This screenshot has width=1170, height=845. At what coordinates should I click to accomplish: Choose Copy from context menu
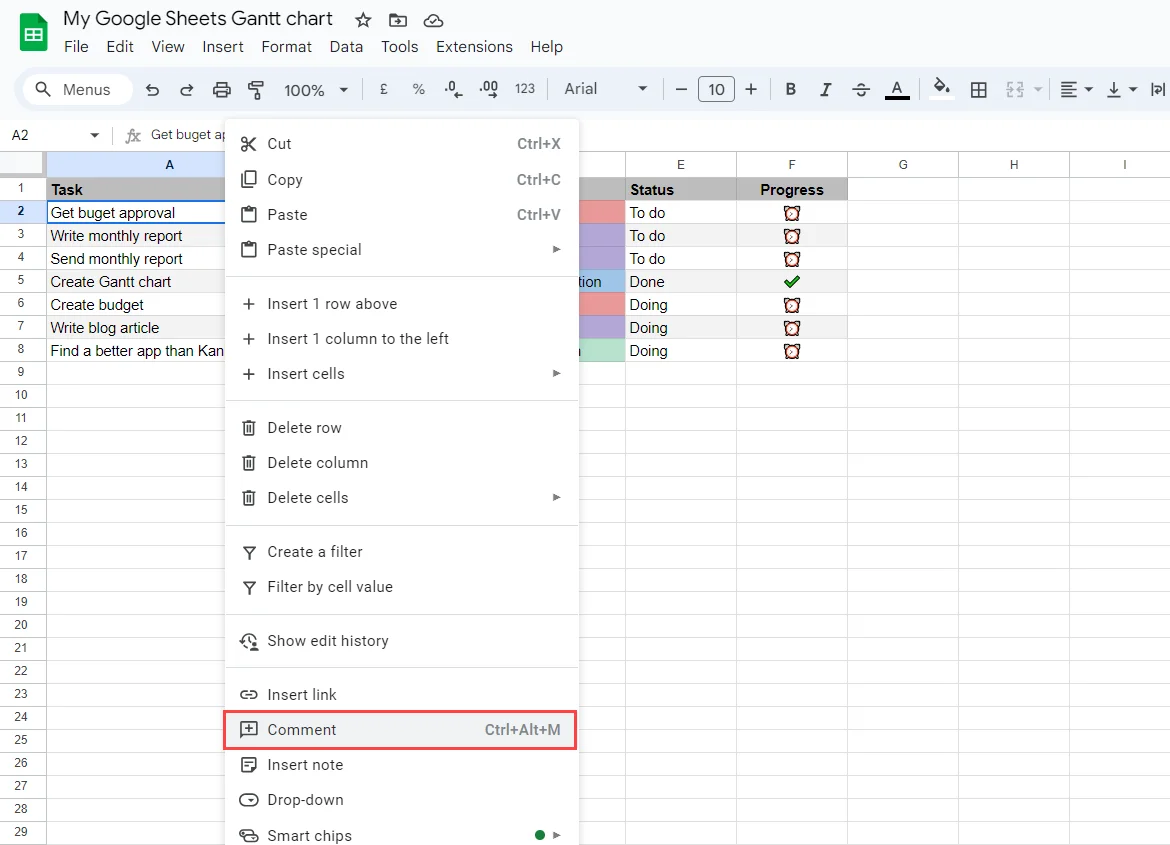click(401, 180)
